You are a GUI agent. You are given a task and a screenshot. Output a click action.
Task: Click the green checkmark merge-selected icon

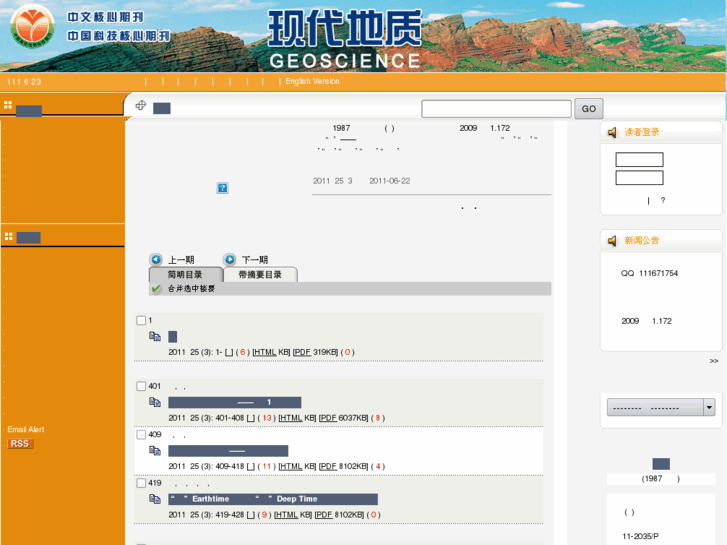(156, 289)
